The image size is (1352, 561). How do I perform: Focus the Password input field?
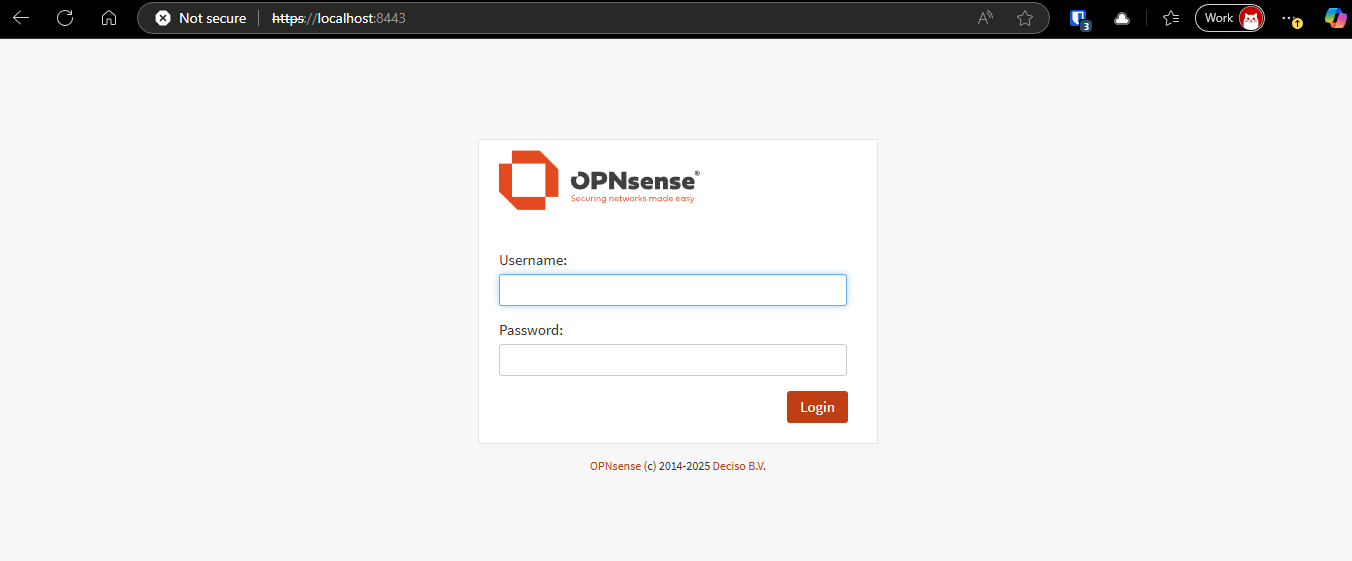[673, 360]
